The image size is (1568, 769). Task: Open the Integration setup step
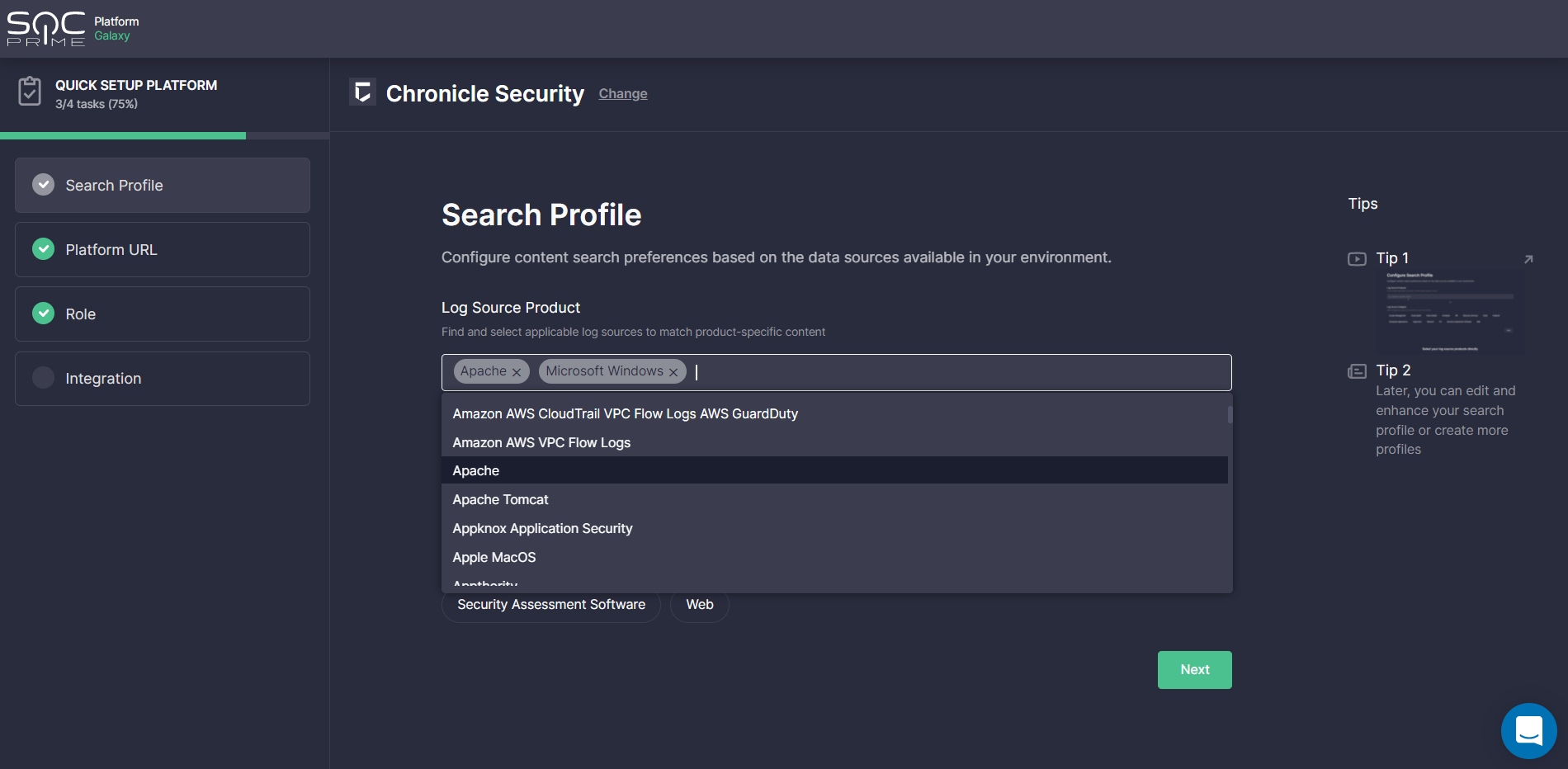click(163, 379)
